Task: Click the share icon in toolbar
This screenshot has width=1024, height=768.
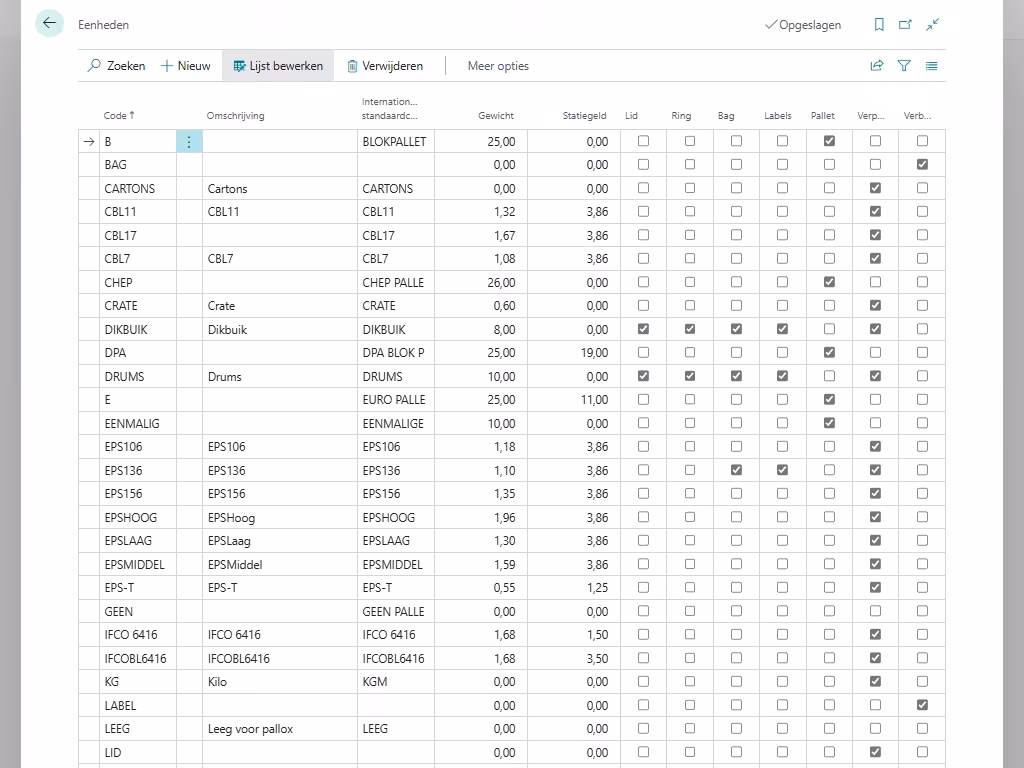Action: tap(877, 66)
